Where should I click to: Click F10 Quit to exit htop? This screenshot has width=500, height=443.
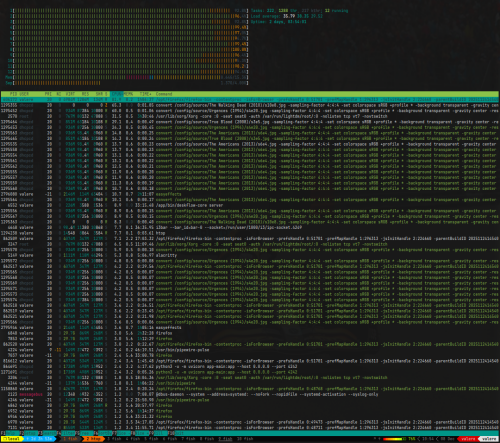pyautogui.click(x=176, y=433)
